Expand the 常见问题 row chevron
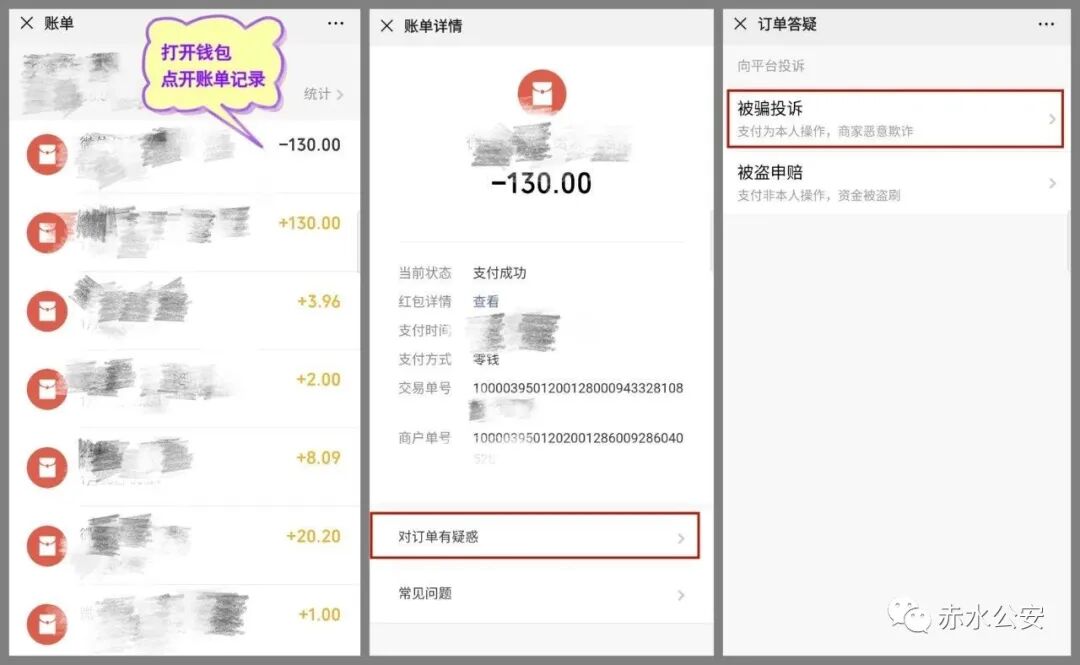Image resolution: width=1080 pixels, height=665 pixels. tap(681, 595)
